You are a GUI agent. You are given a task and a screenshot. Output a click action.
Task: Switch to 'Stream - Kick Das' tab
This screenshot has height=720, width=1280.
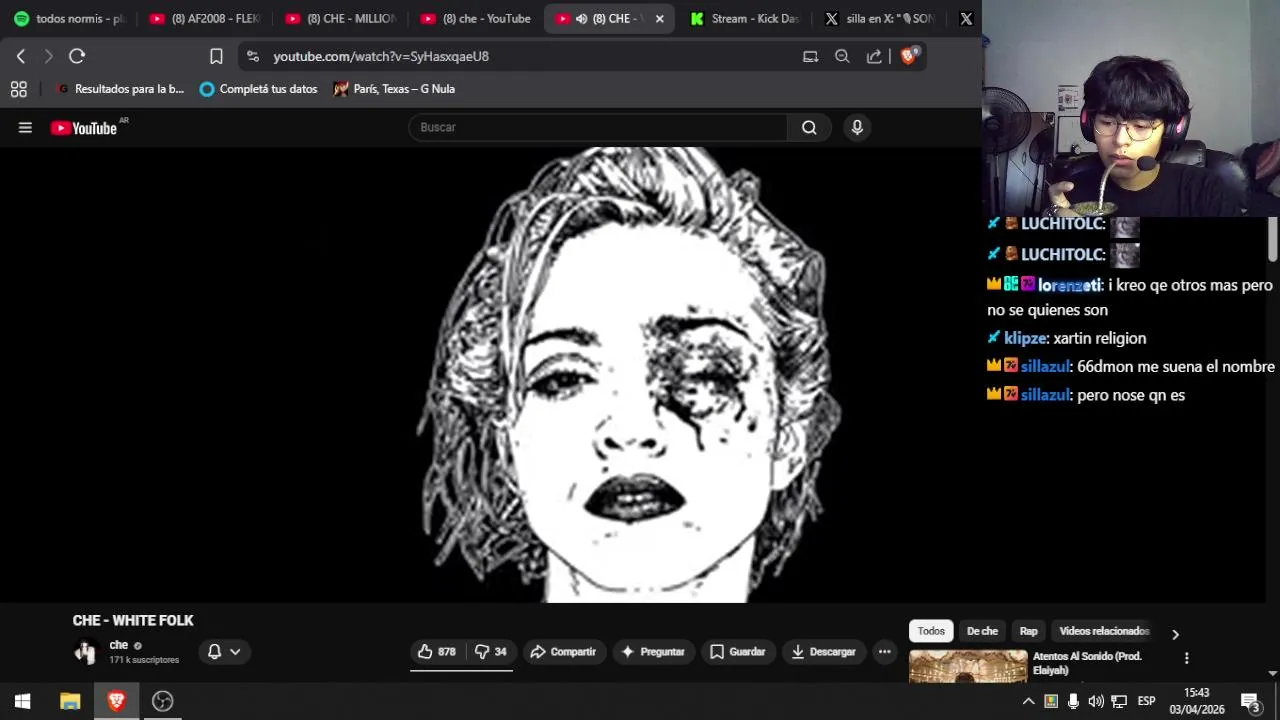point(745,18)
